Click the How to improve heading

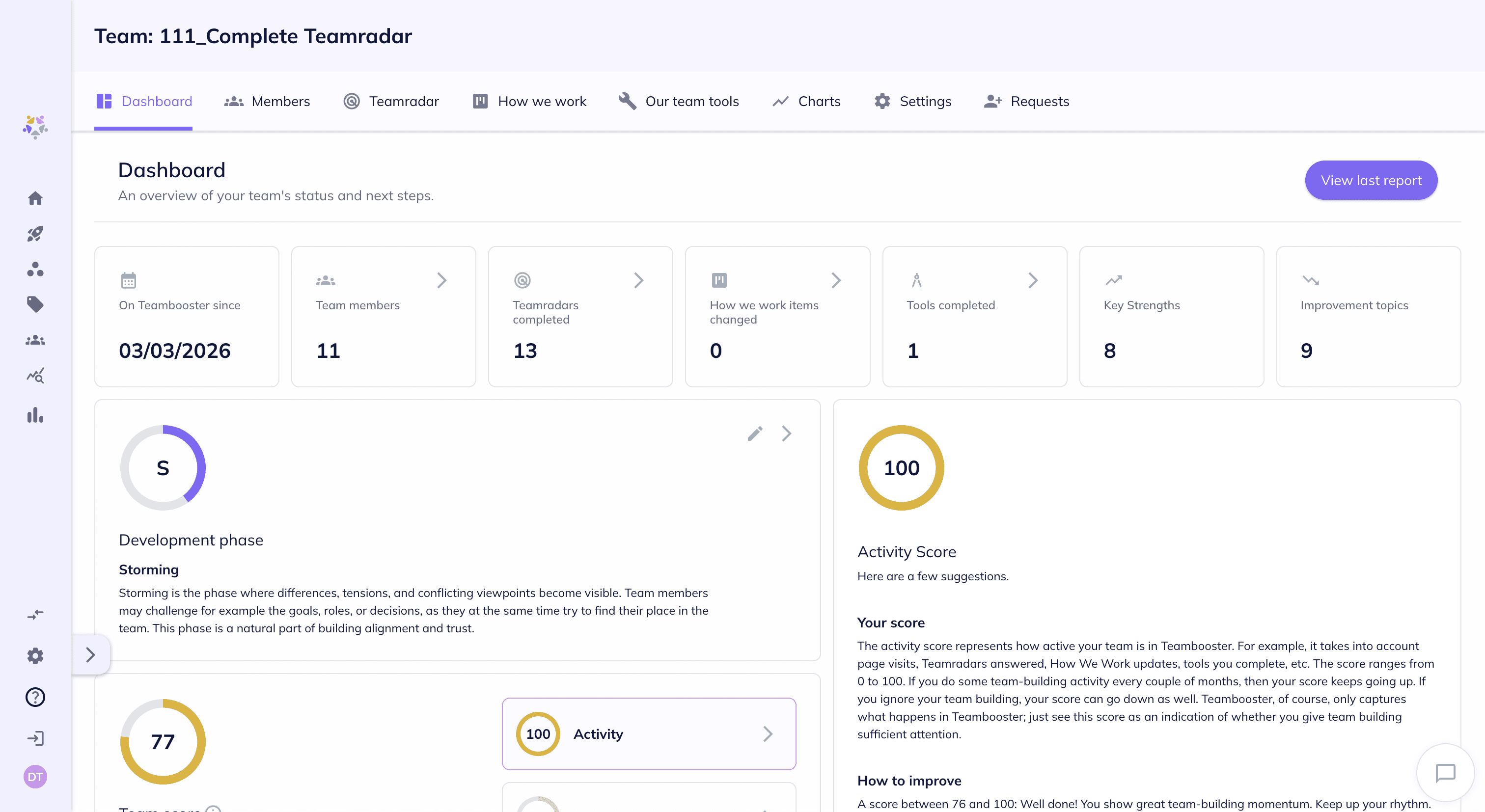pos(909,781)
